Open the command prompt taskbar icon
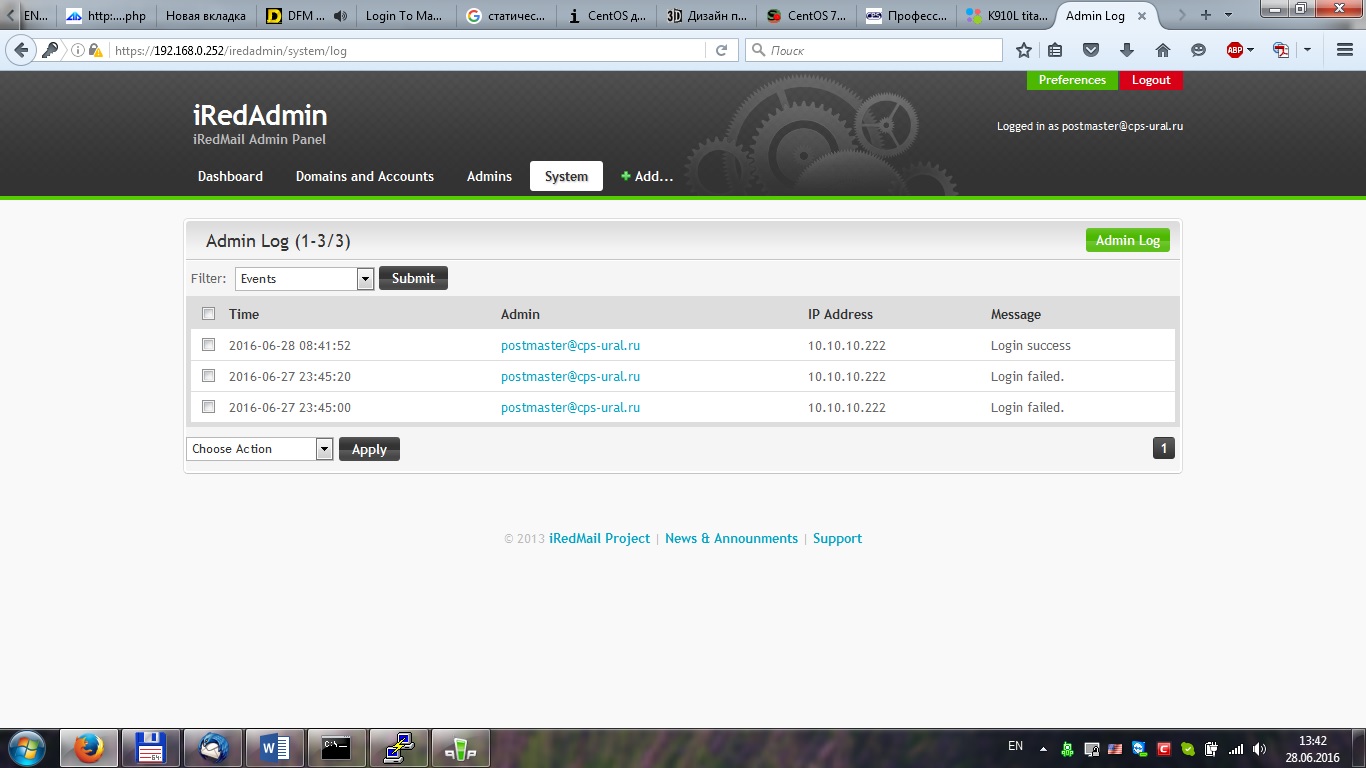 337,748
